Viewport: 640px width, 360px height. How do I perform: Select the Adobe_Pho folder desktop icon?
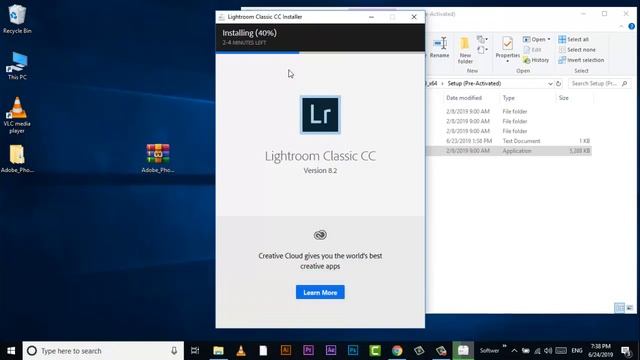point(17,159)
